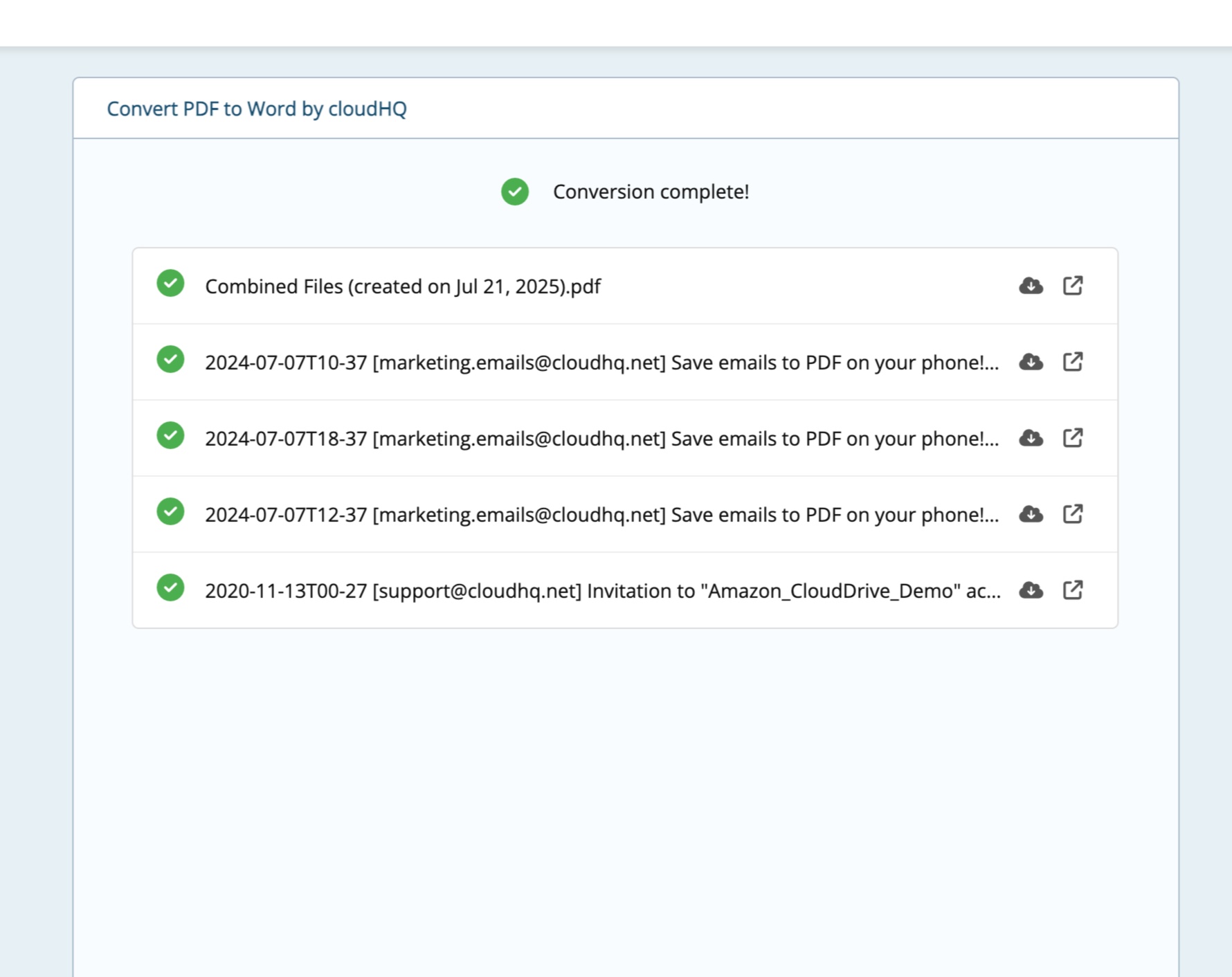Select the 2024-07-07T12-37 marketing email file name
This screenshot has width=1232, height=977.
(602, 515)
